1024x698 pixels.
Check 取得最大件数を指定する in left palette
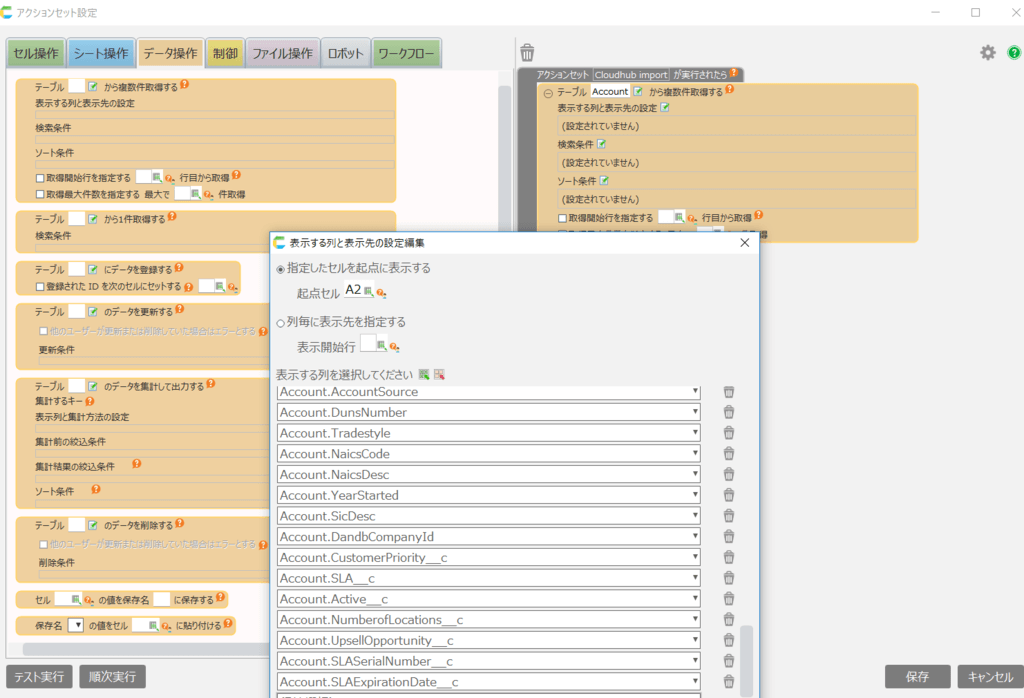[x=40, y=195]
